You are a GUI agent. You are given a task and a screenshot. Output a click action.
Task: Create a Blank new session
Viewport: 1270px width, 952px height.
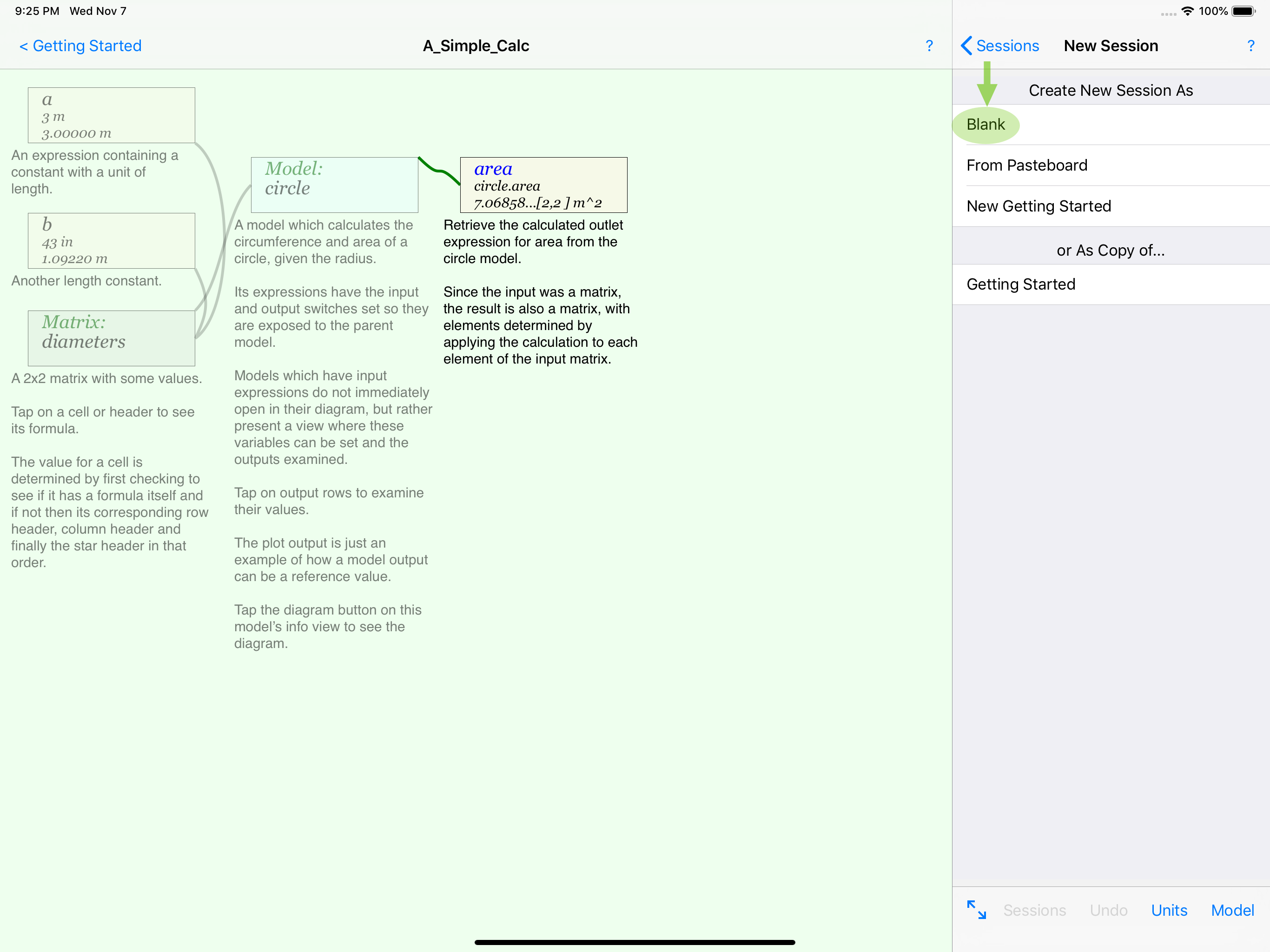click(1111, 125)
